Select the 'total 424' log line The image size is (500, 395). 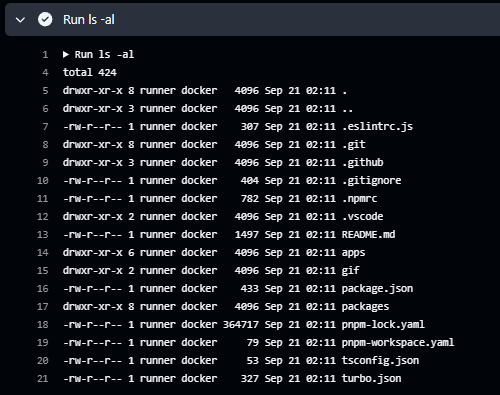click(x=90, y=72)
